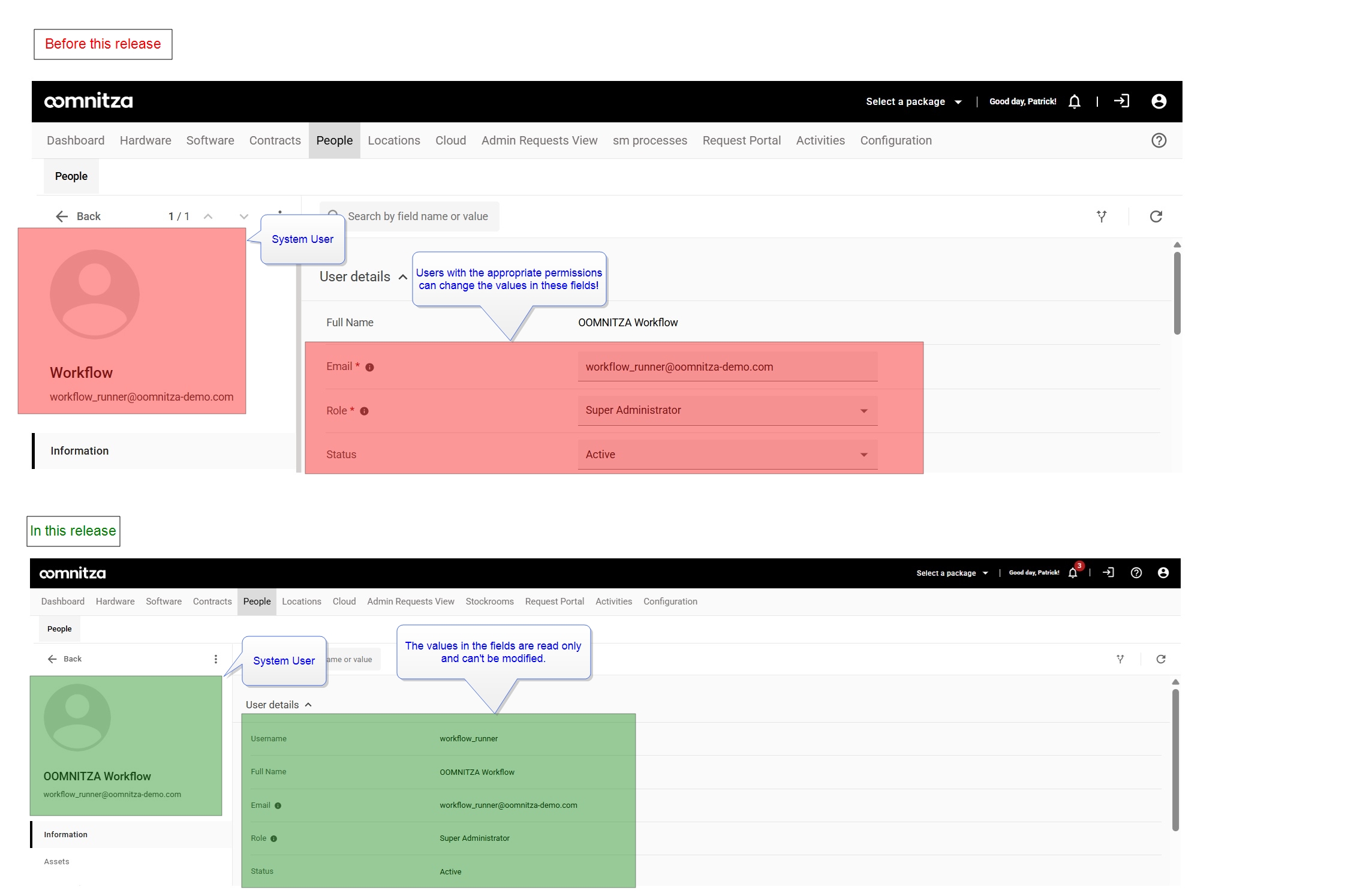Viewport: 1351px width, 896px height.
Task: Click the Back arrow in the top panel
Action: 62,217
